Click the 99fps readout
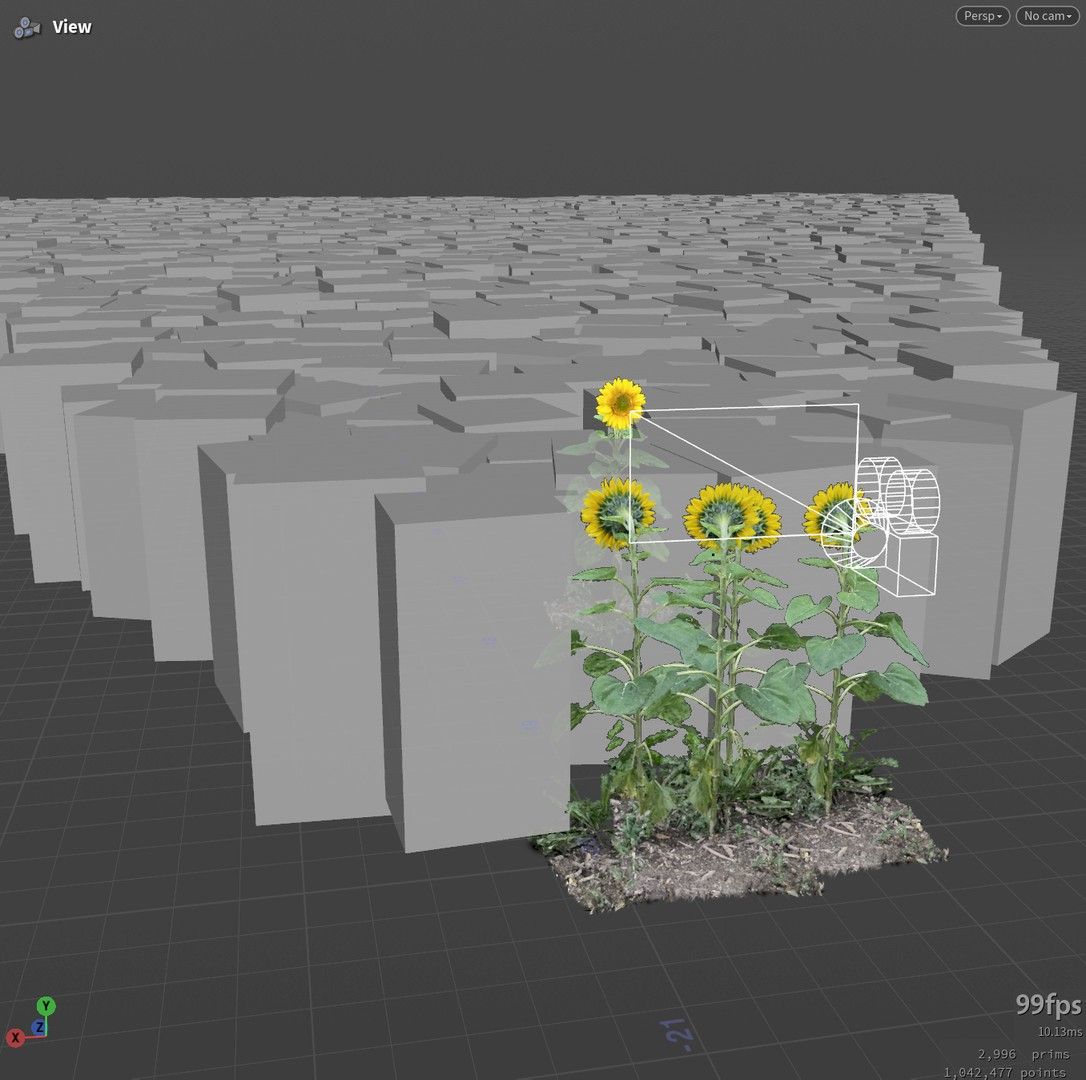The image size is (1086, 1080). pyautogui.click(x=1048, y=1004)
